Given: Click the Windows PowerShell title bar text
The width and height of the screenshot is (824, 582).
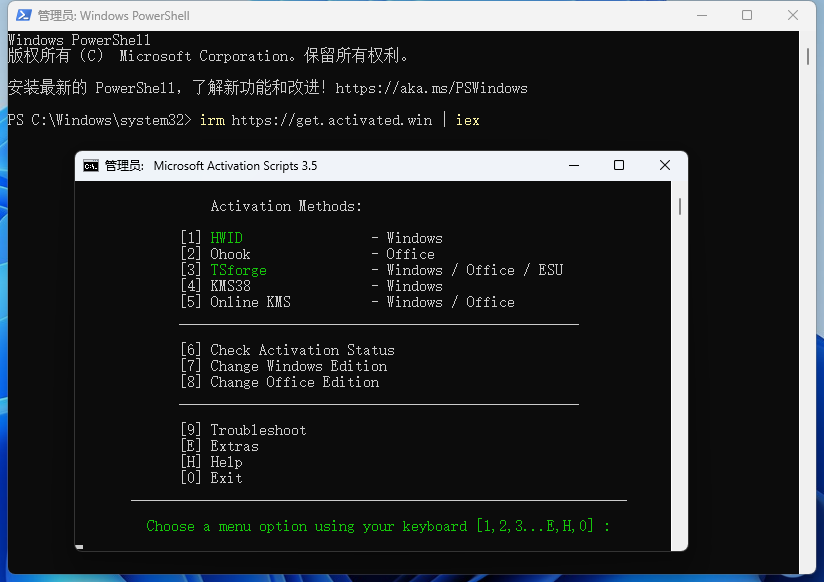Looking at the screenshot, I should point(114,16).
